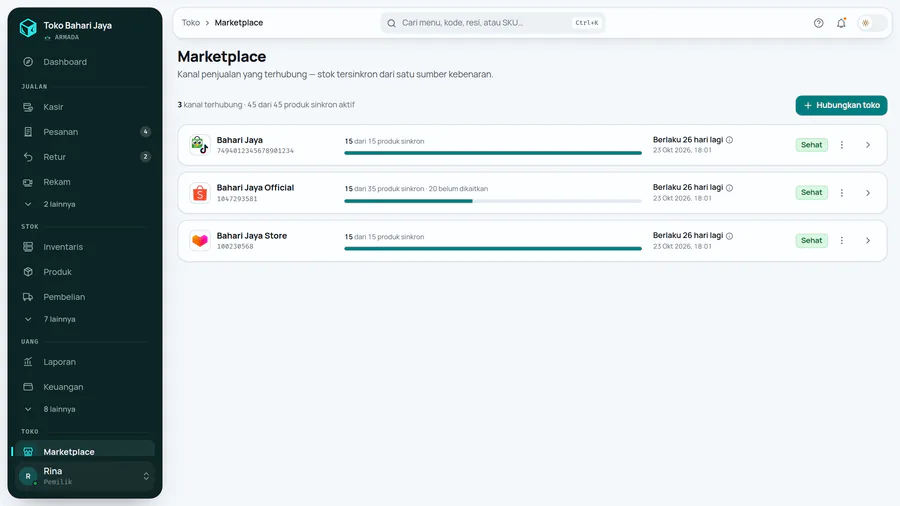Open the help question-mark icon
900x506 pixels.
point(818,23)
